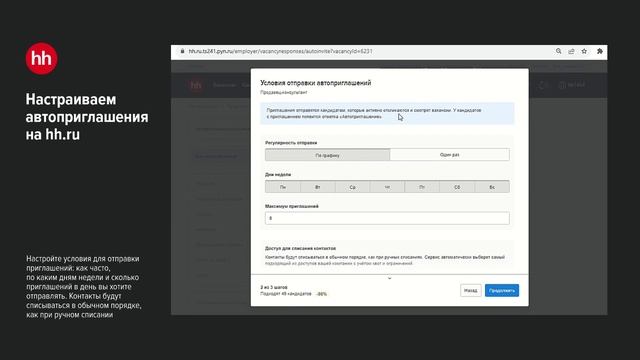The image size is (640, 360).
Task: Click the browser address bar URL
Action: click(280, 51)
